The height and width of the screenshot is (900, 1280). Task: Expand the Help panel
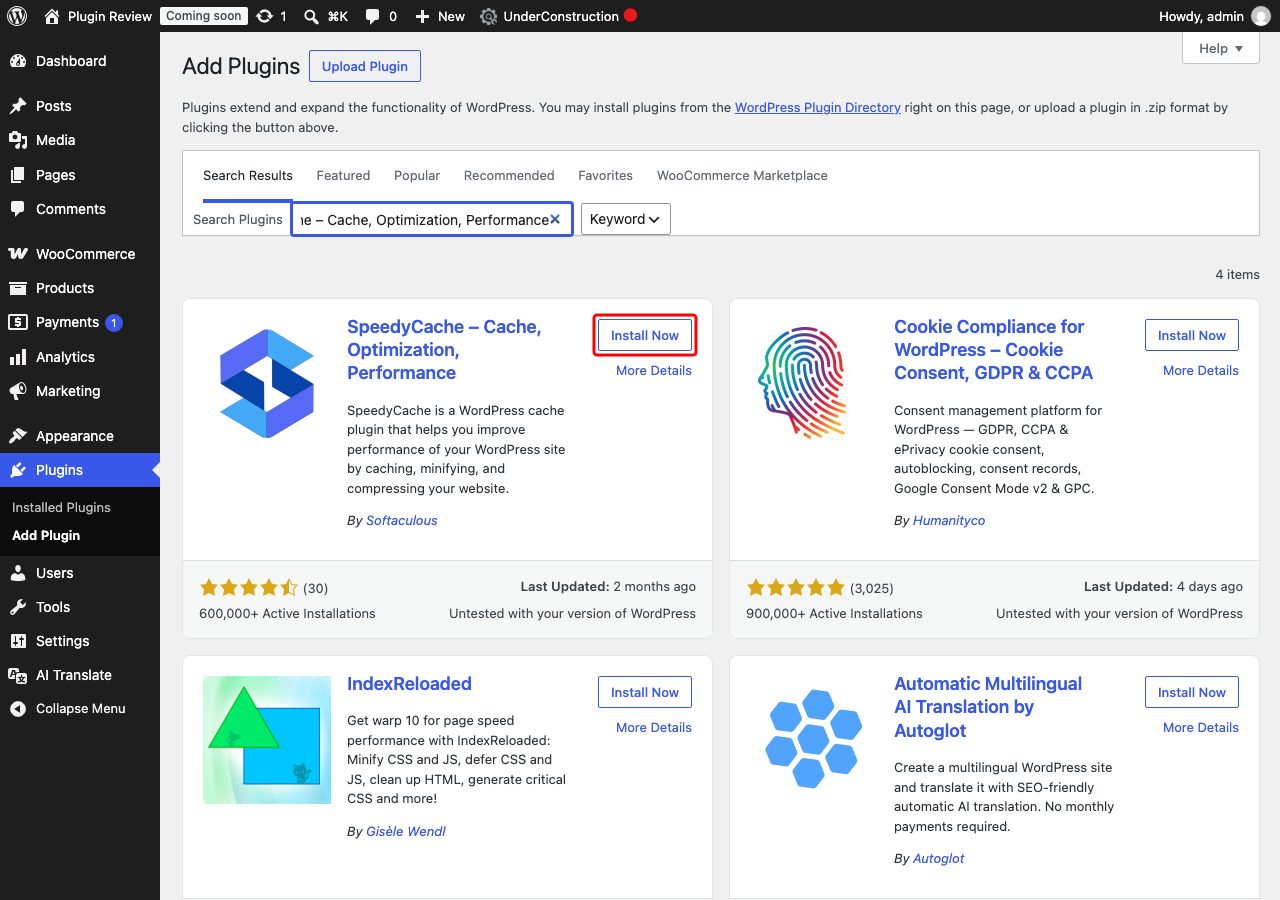pos(1221,48)
